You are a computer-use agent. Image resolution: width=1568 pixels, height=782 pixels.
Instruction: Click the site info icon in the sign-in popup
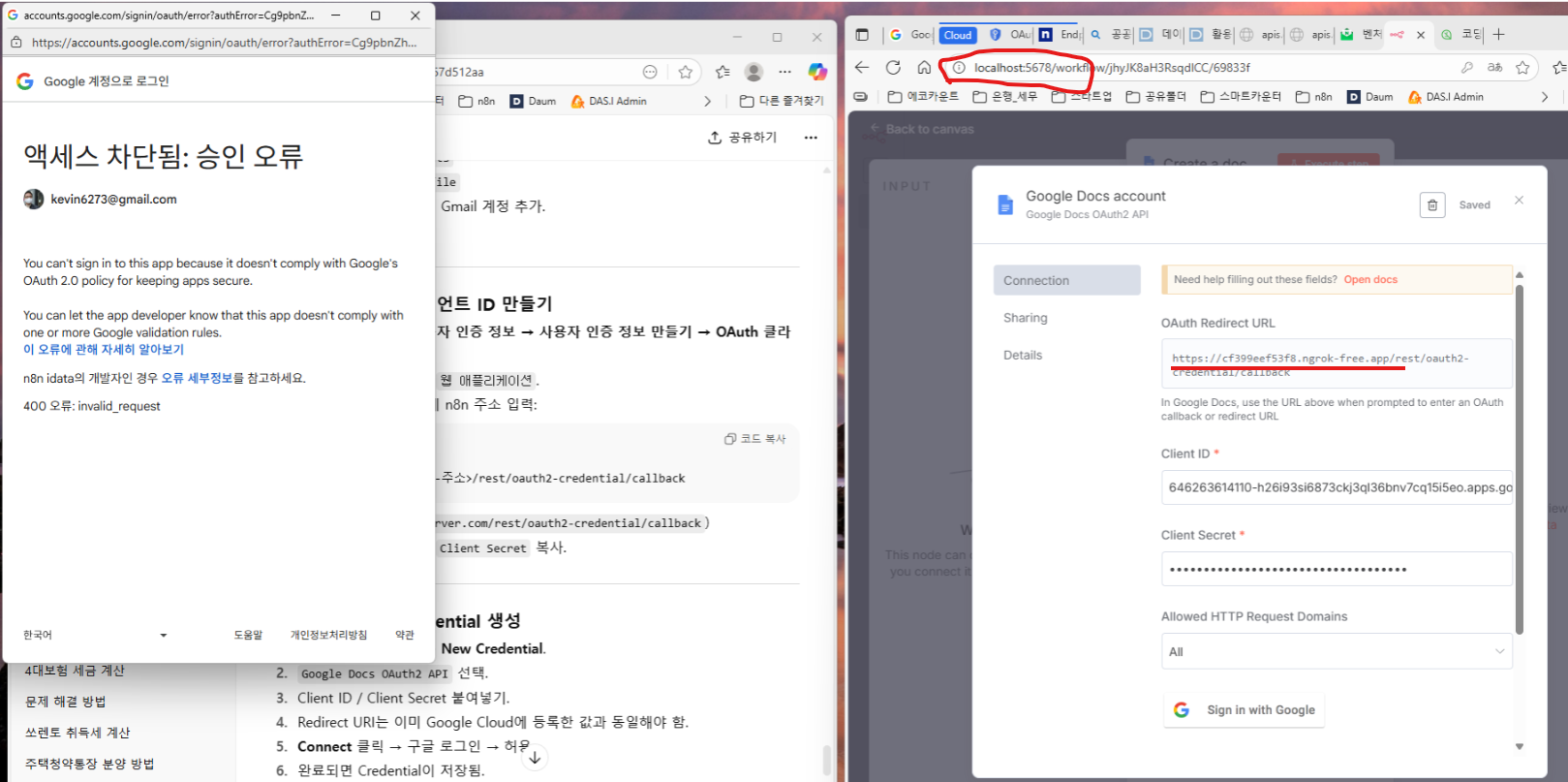coord(16,43)
